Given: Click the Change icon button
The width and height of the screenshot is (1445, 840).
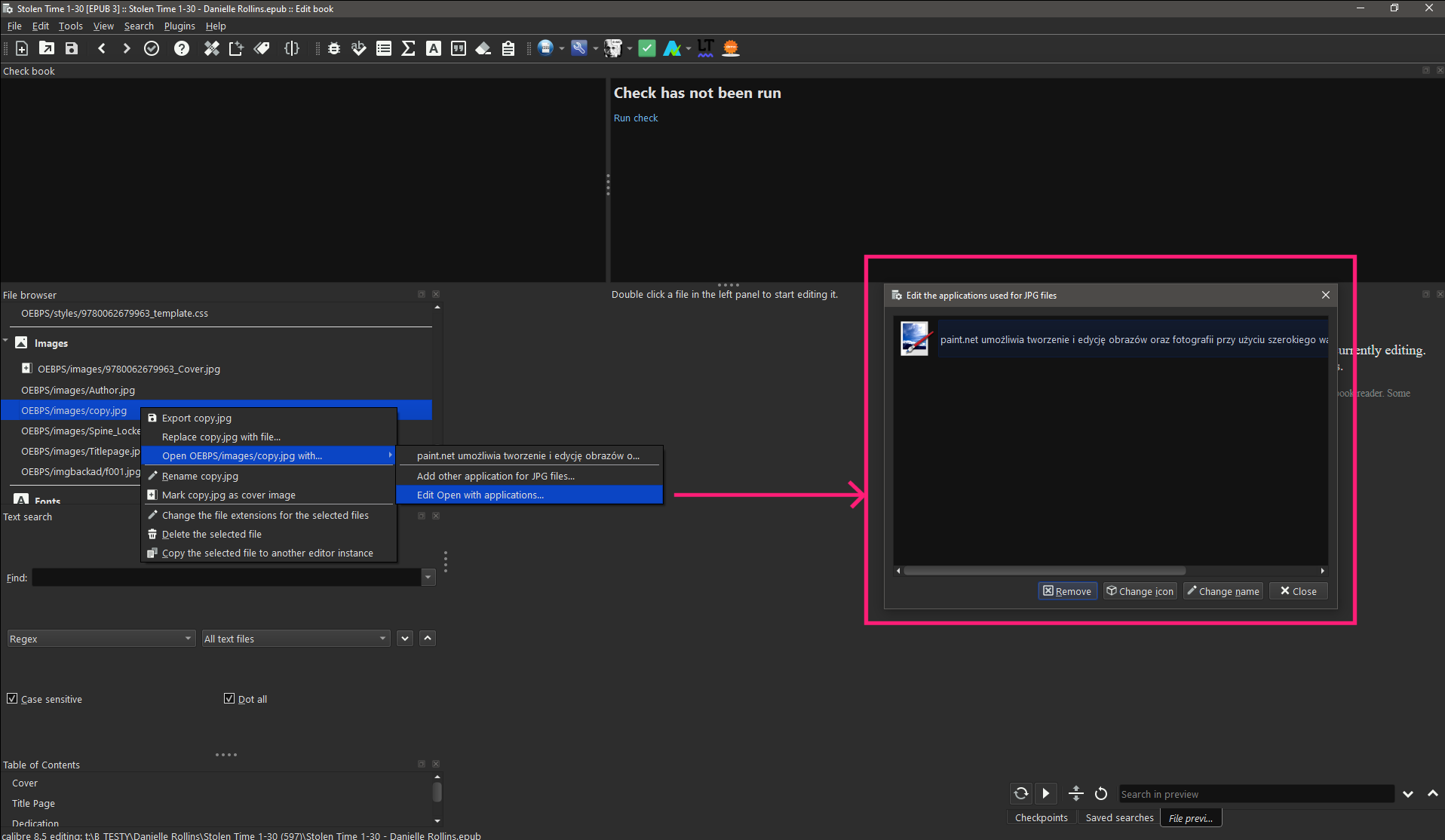Looking at the screenshot, I should (1140, 591).
